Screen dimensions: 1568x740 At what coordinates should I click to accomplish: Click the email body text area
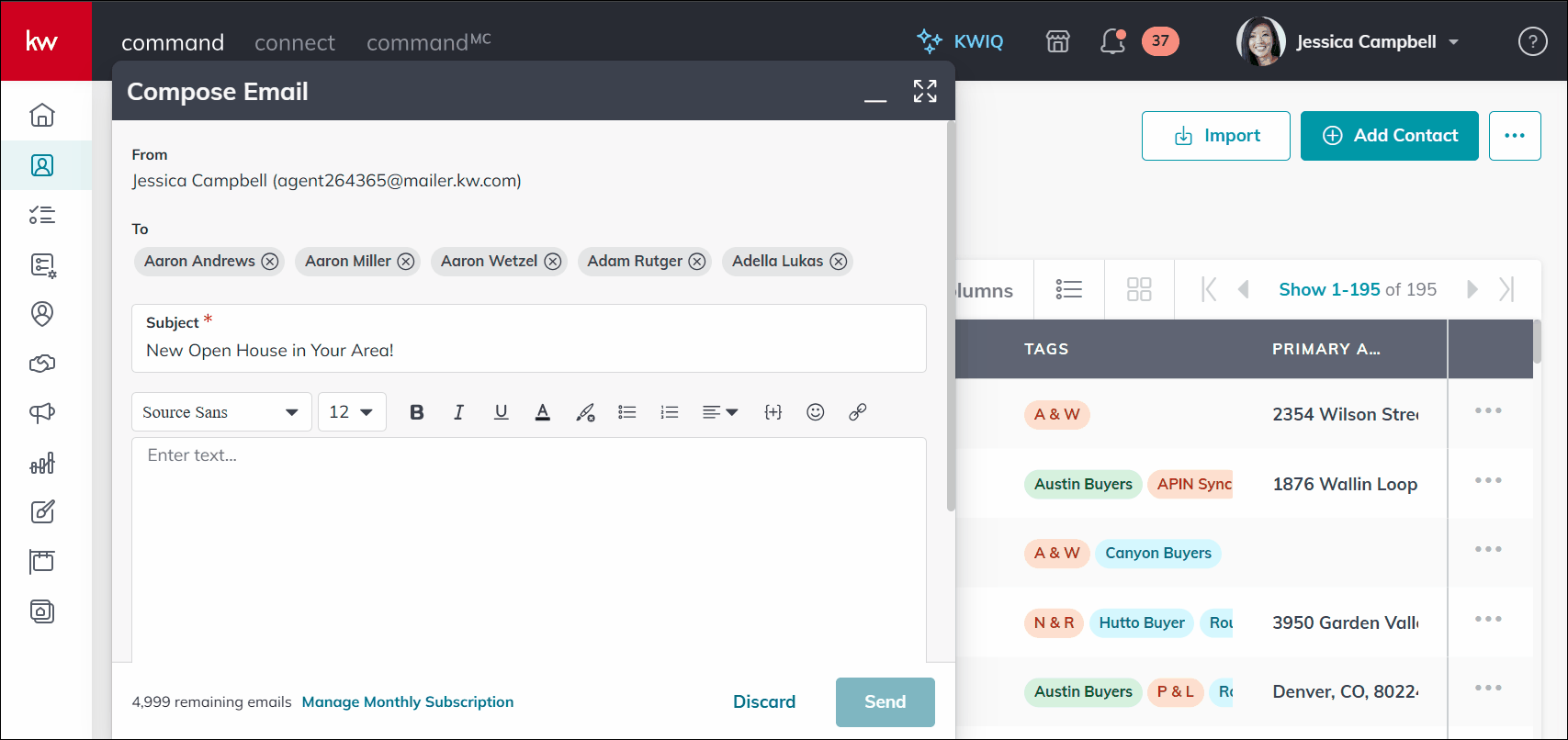[x=529, y=549]
